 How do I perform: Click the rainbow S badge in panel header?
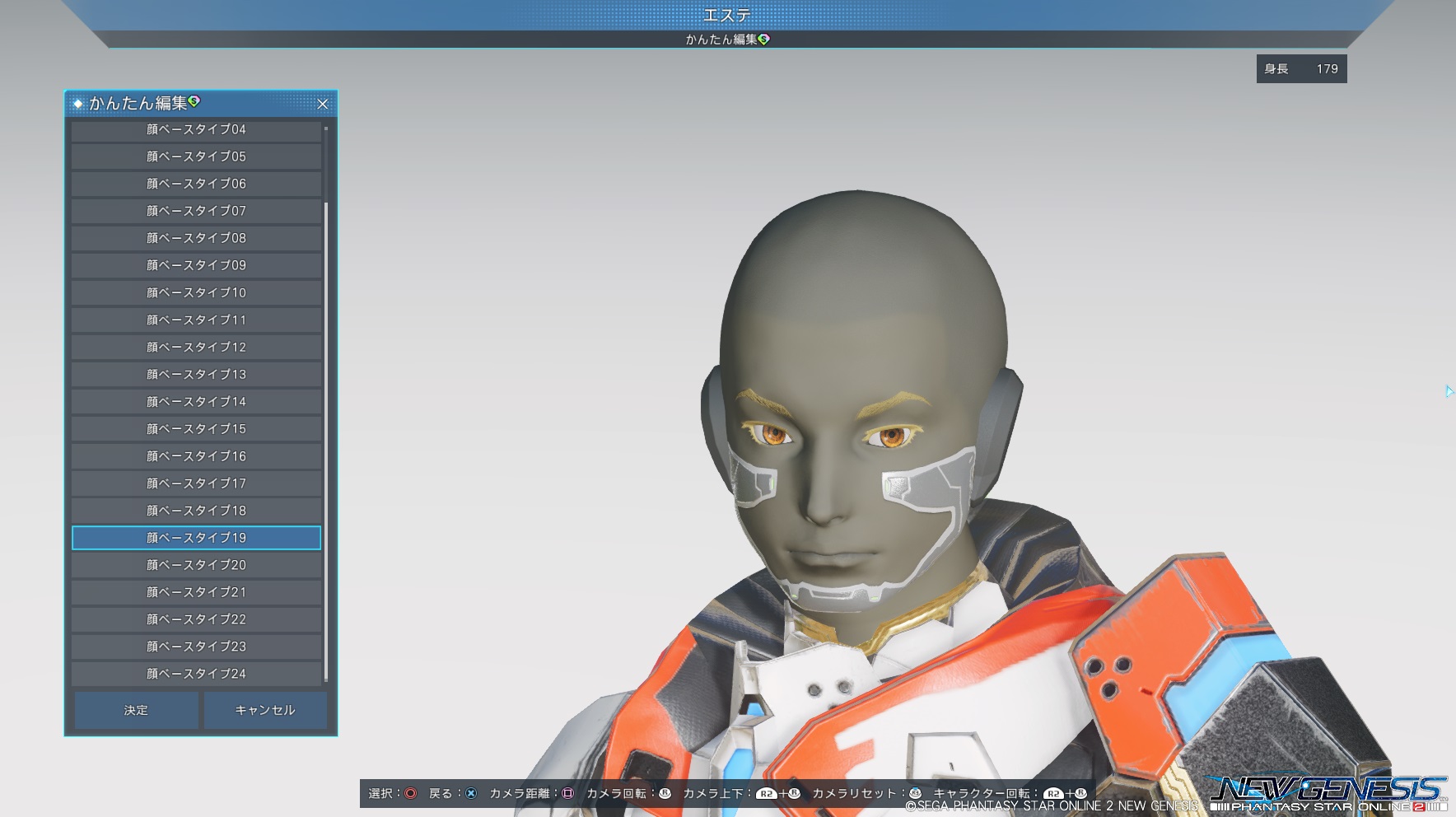(x=194, y=101)
